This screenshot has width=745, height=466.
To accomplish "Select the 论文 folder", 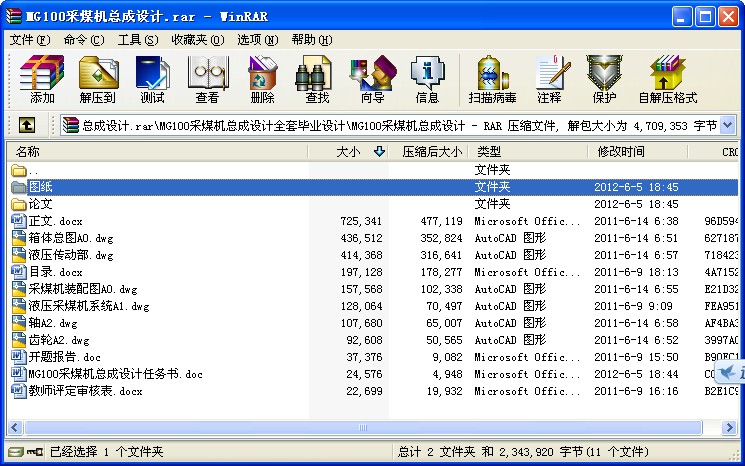I will tap(40, 204).
